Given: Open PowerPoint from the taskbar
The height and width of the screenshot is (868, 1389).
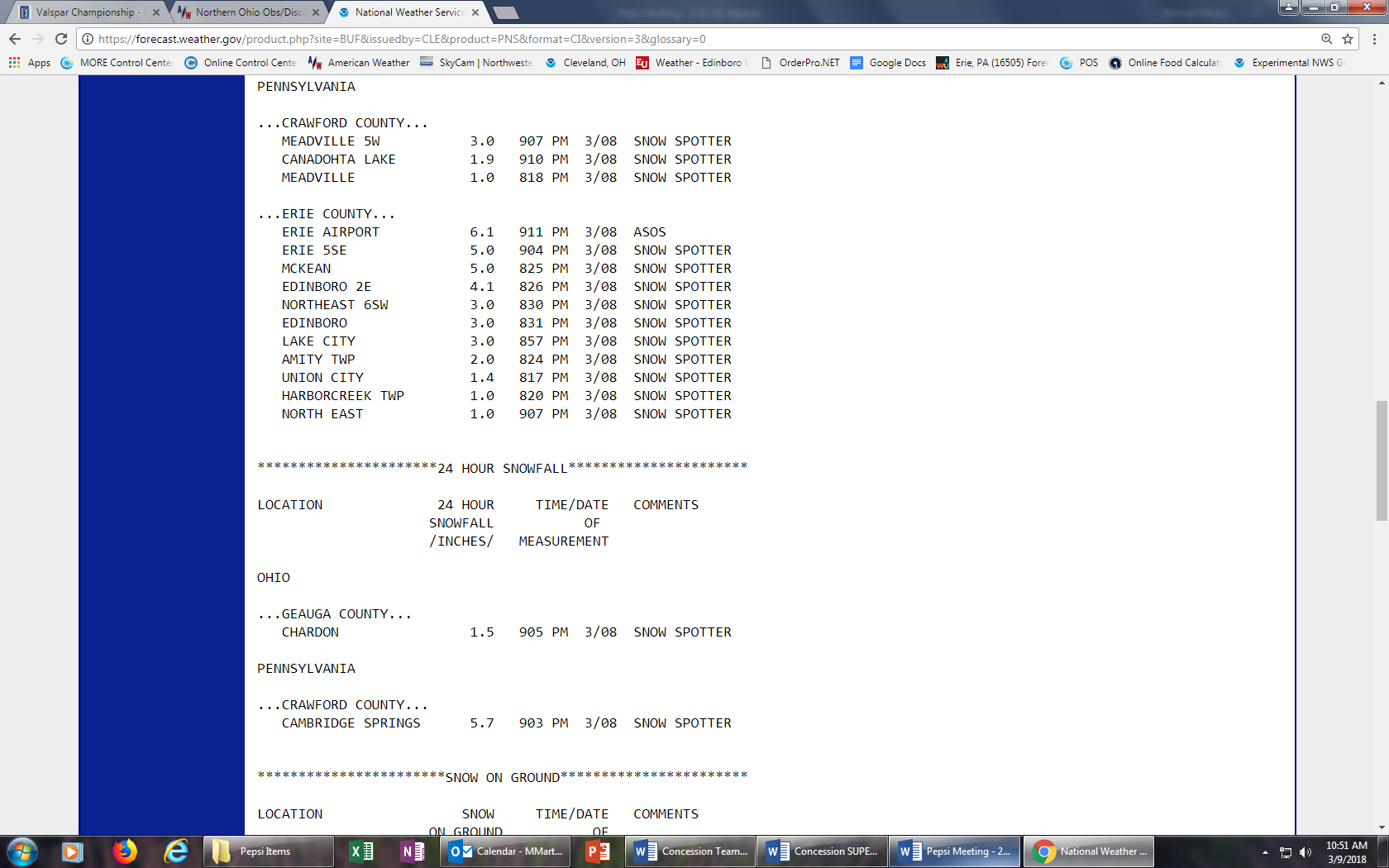Looking at the screenshot, I should [598, 851].
